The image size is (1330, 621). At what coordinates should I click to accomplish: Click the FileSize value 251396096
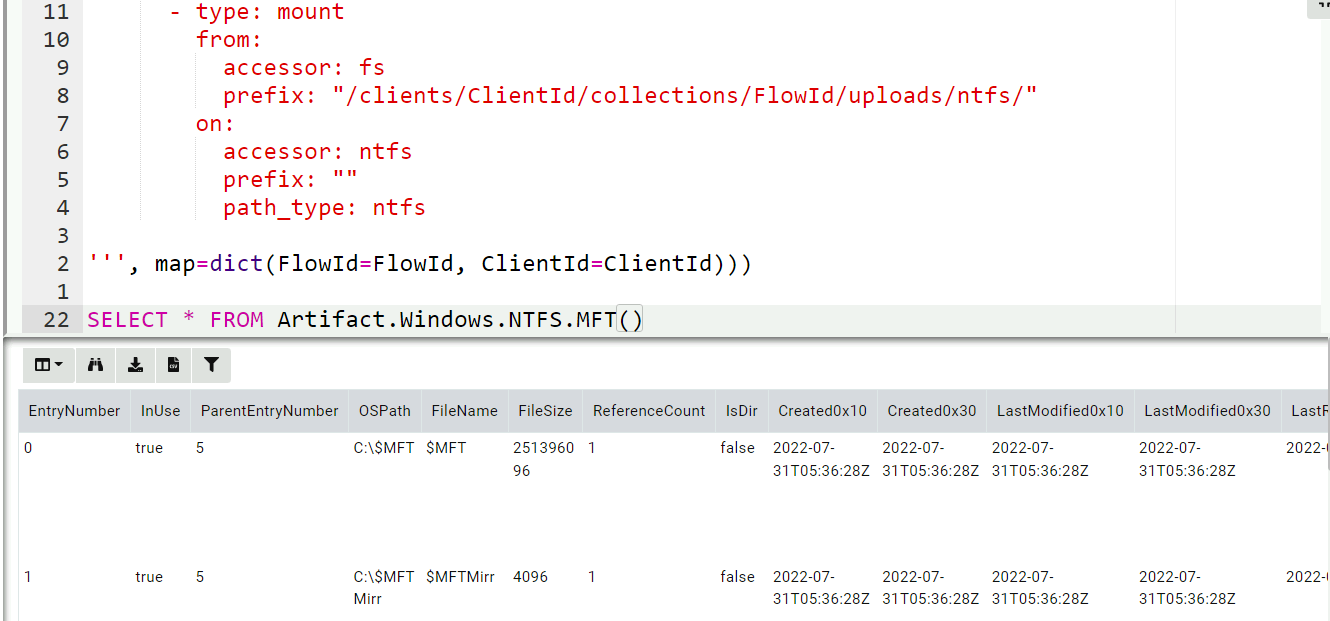coord(544,458)
